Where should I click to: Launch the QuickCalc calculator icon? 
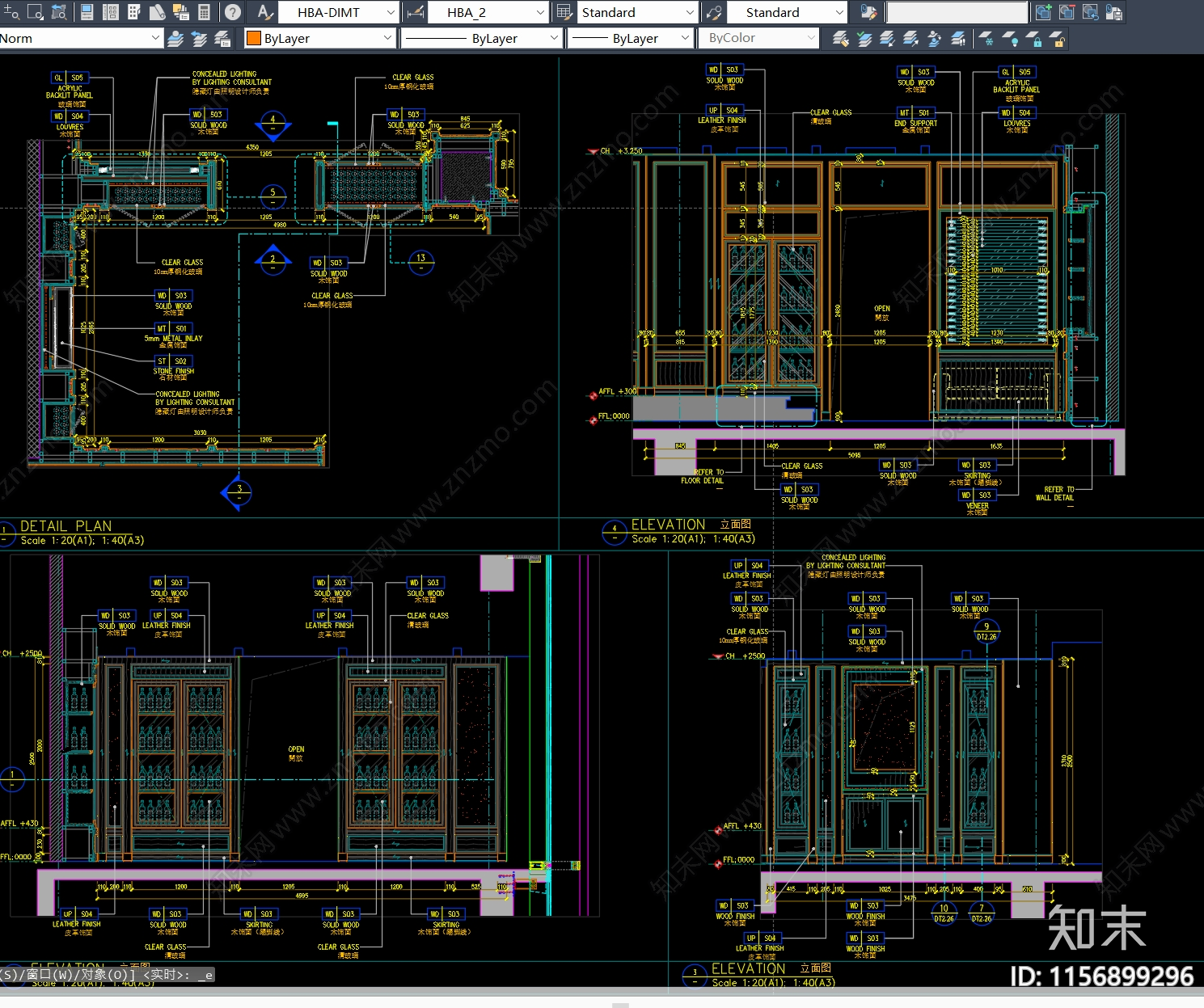click(205, 12)
